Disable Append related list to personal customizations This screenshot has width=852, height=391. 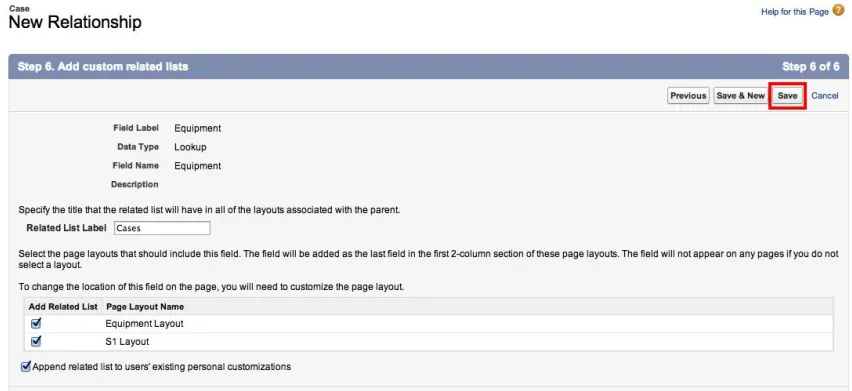click(26, 367)
